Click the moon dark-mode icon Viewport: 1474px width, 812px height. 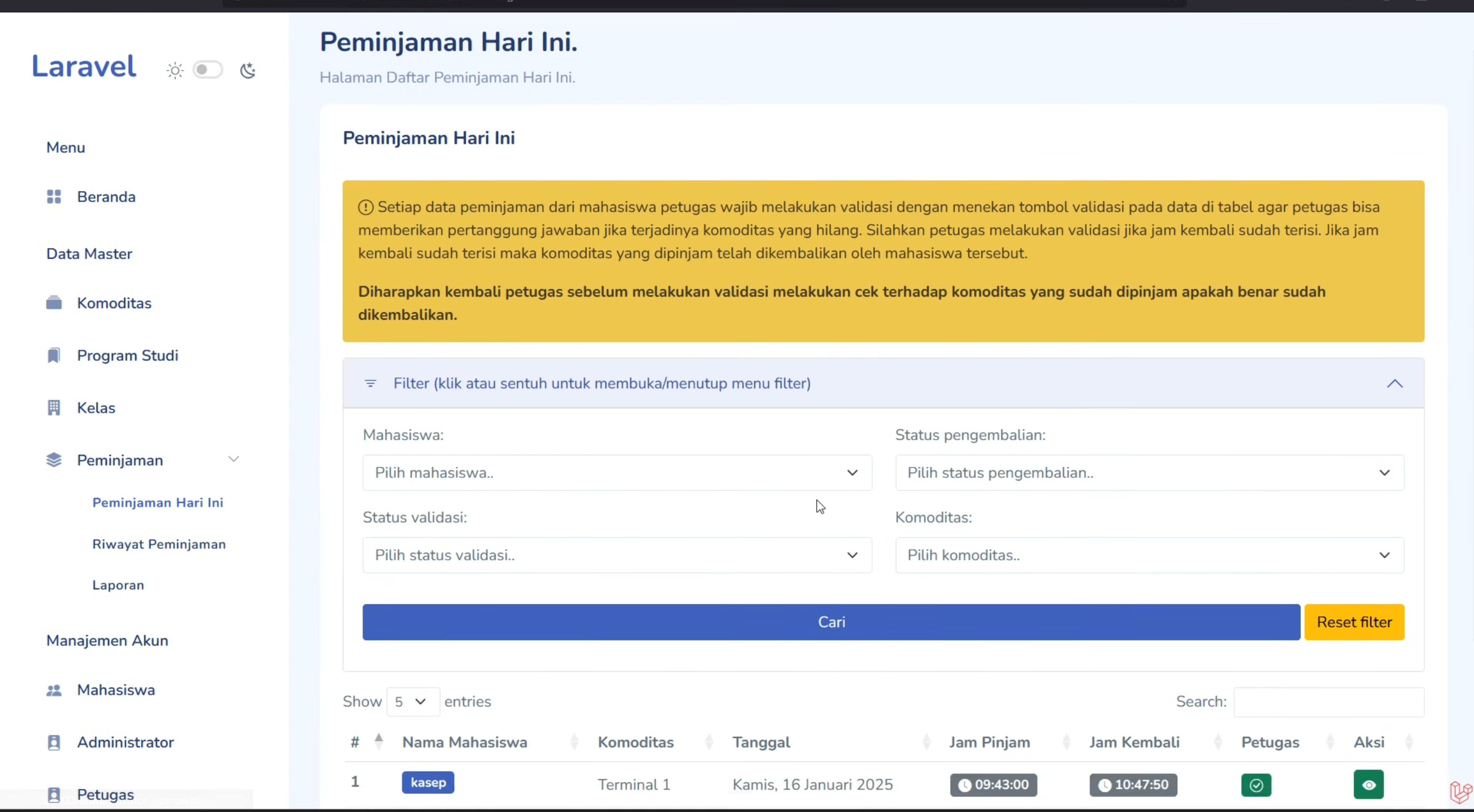[248, 70]
